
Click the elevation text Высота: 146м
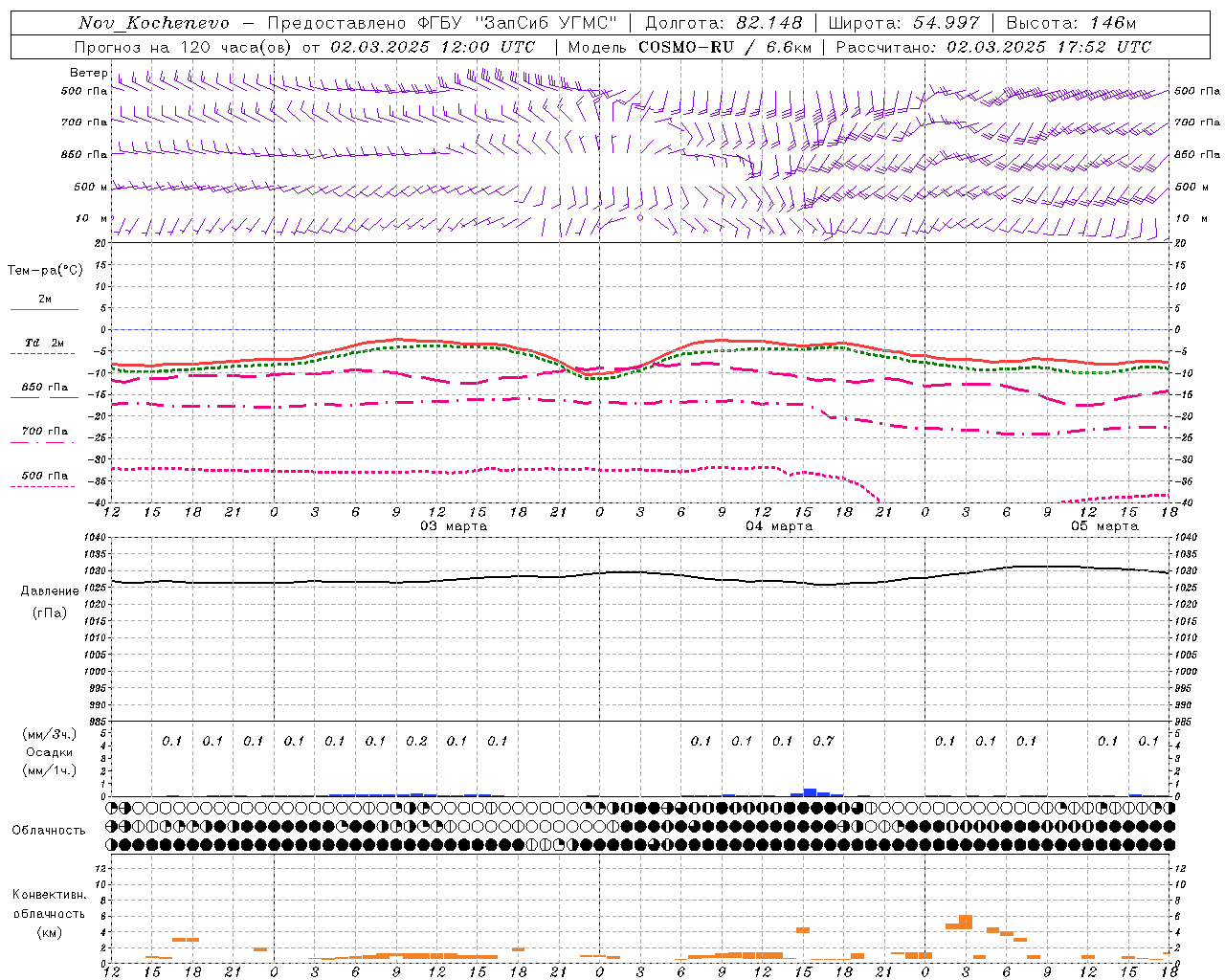[1072, 23]
